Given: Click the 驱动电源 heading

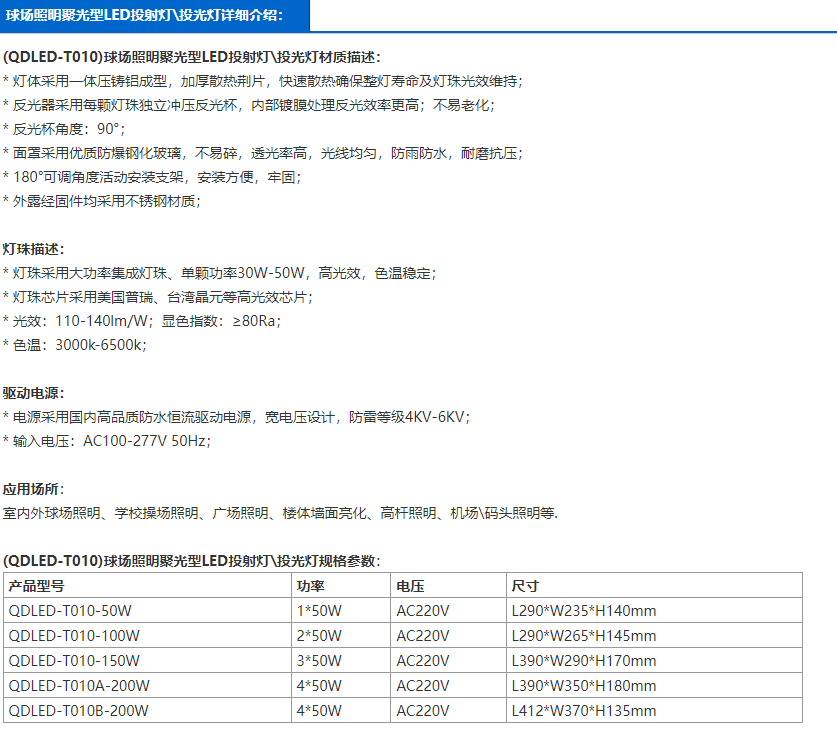Looking at the screenshot, I should click(34, 393).
